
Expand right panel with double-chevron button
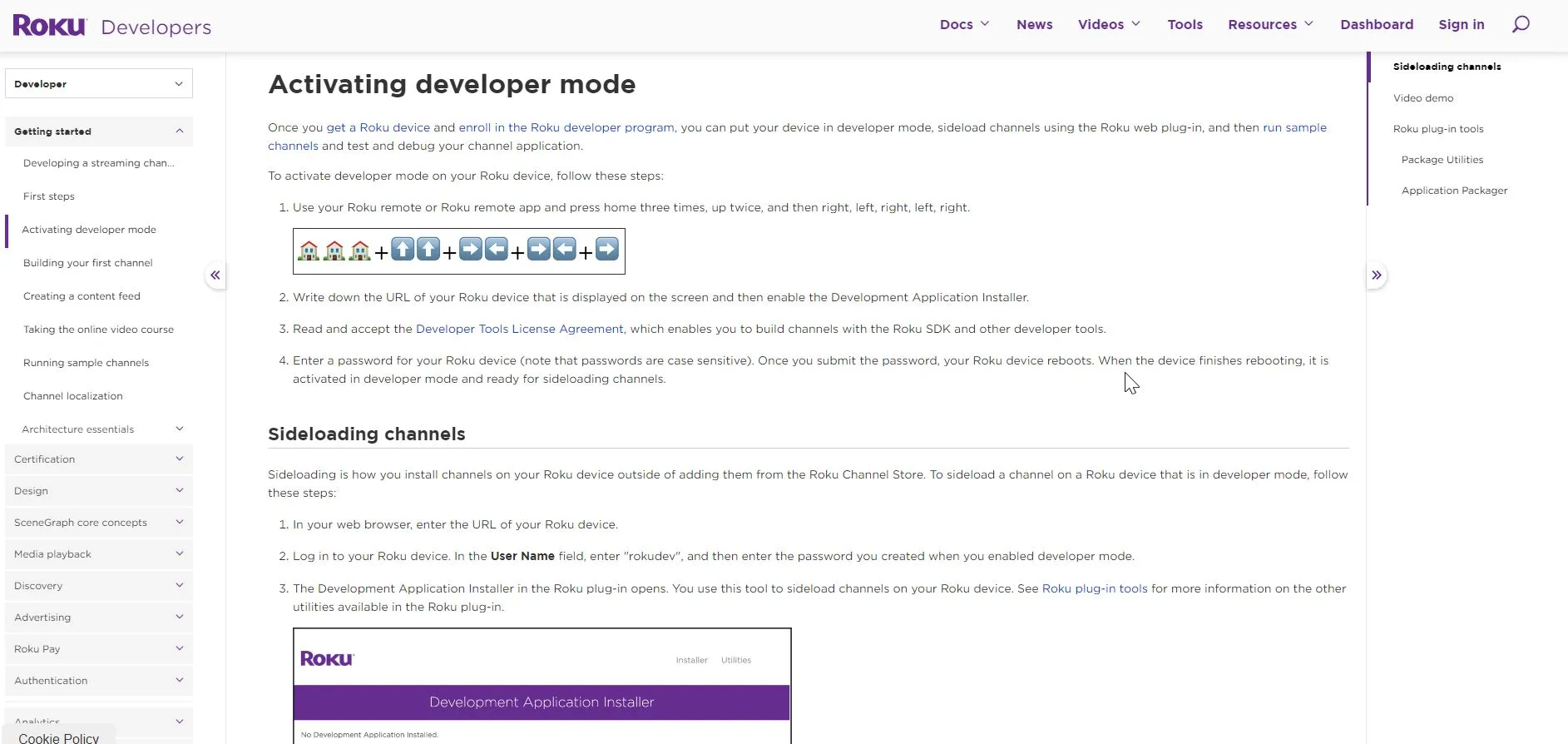point(1377,275)
